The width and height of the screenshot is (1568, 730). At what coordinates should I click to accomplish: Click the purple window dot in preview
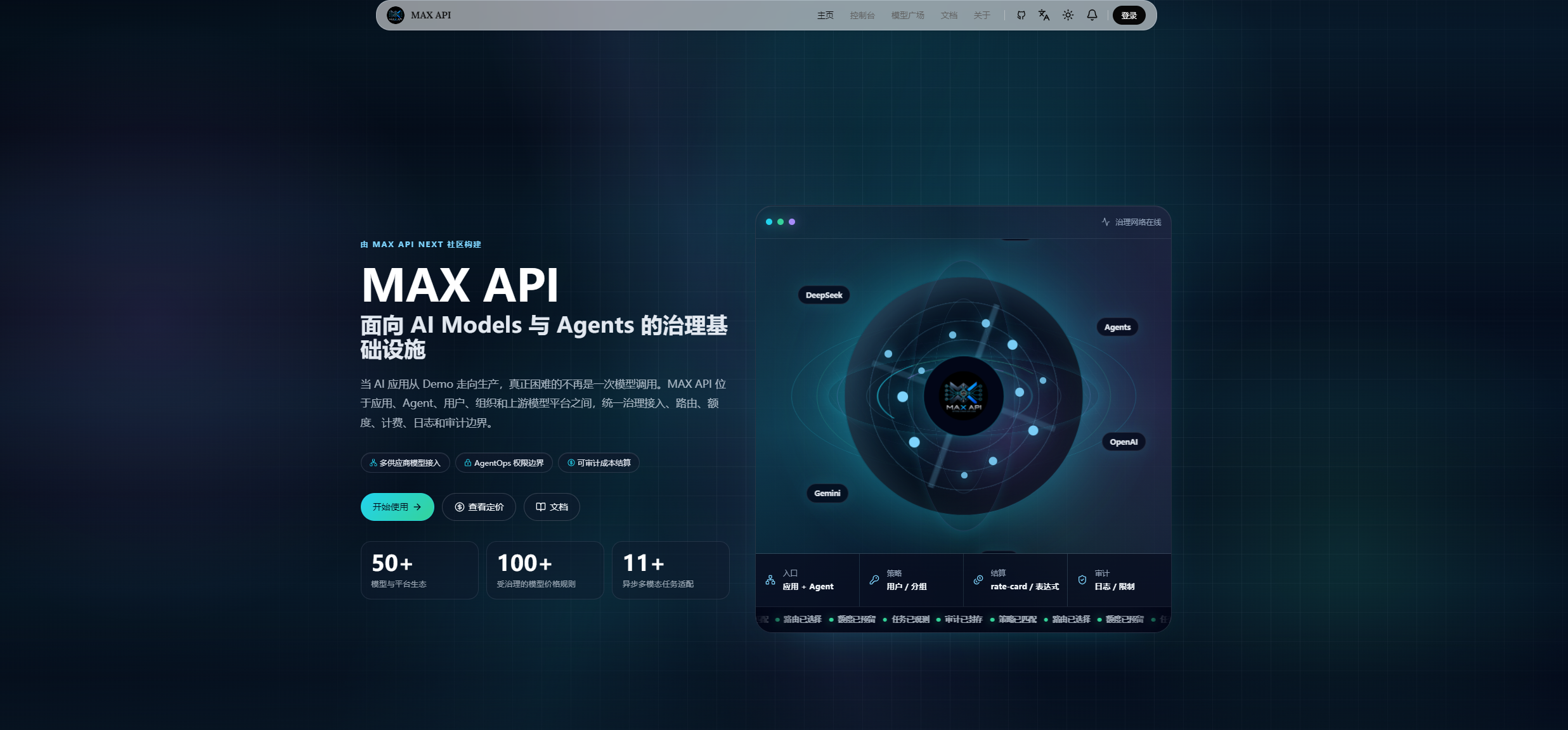792,222
